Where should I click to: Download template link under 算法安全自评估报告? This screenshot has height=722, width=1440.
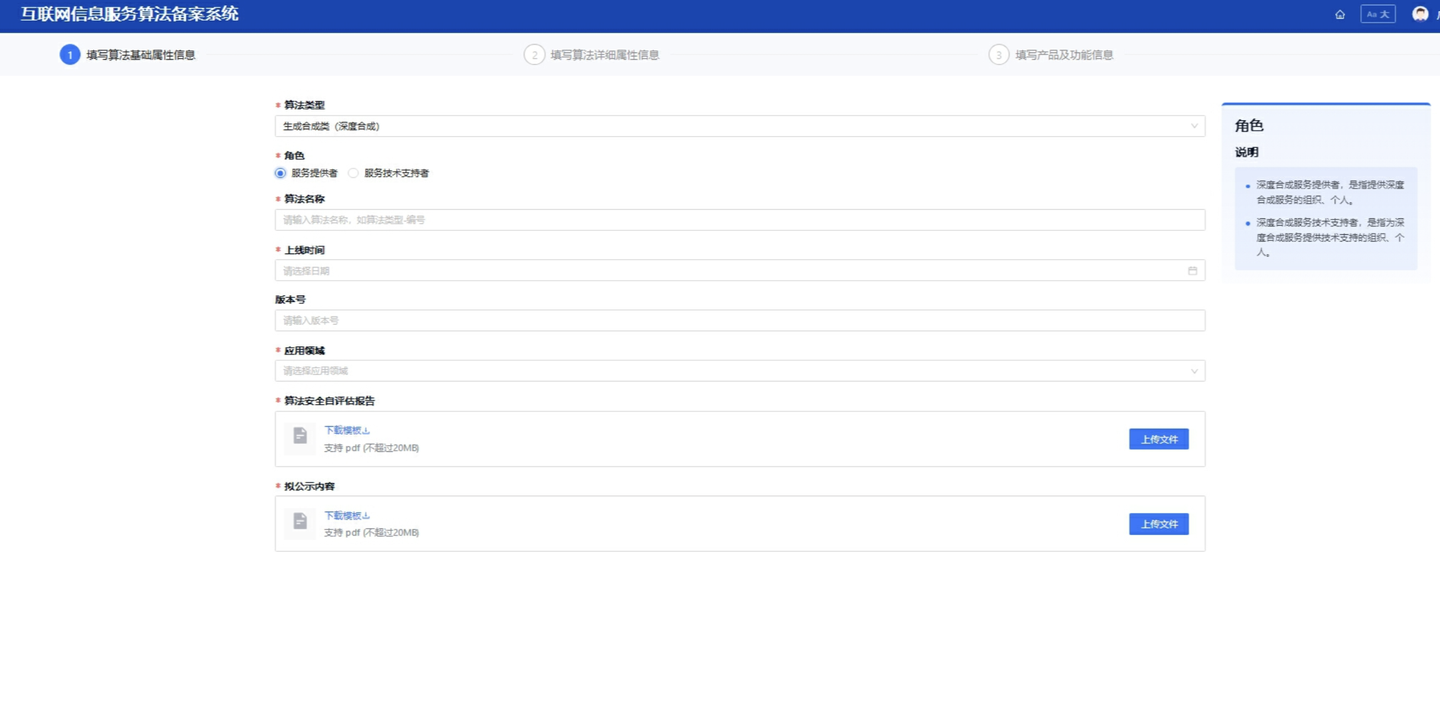point(346,431)
